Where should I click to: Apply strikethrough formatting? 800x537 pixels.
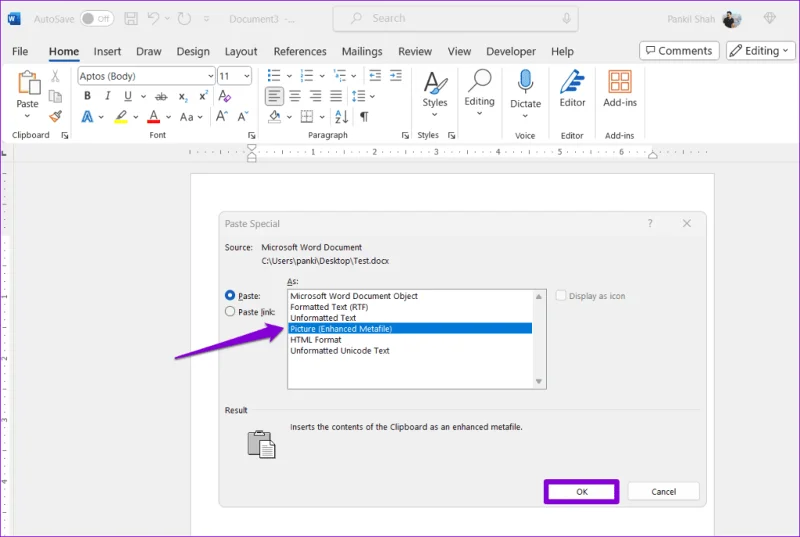tap(161, 96)
